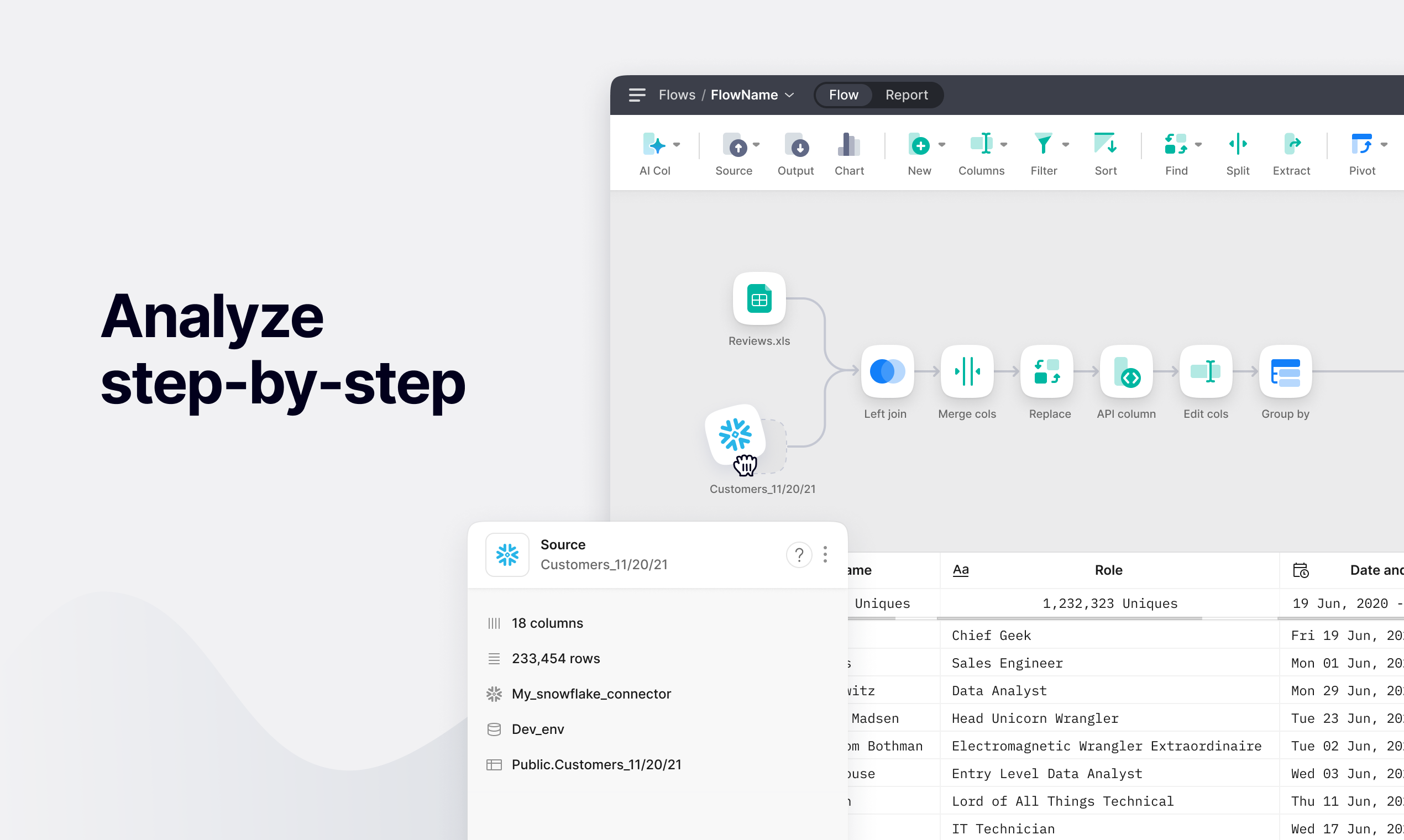Screen dimensions: 1404x840
Task: Expand the Columns dropdown arrow
Action: [x=1004, y=145]
